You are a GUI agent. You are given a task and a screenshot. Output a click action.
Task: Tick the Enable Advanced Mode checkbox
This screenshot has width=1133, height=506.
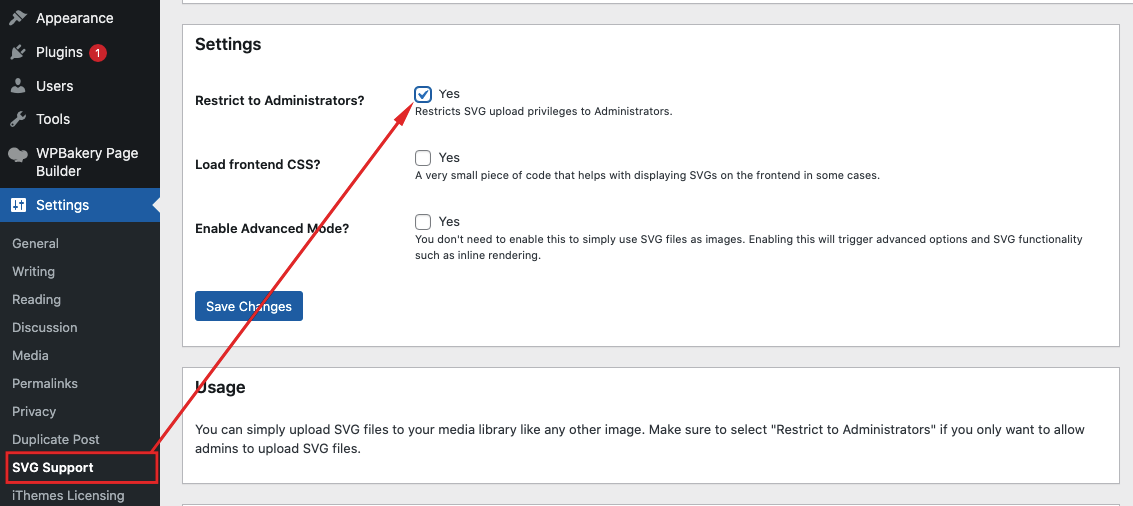[x=423, y=222]
